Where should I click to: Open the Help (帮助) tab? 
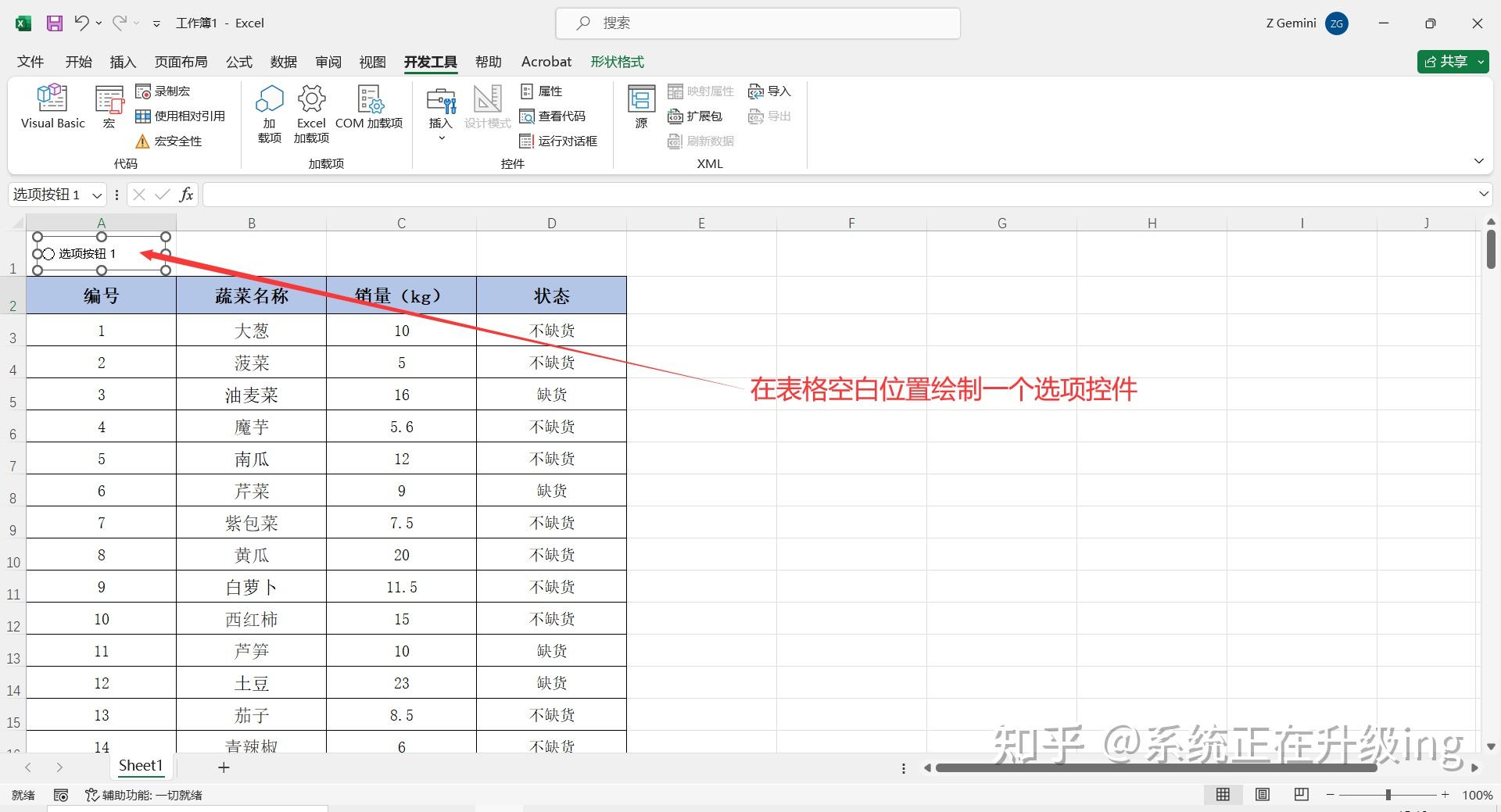click(489, 62)
